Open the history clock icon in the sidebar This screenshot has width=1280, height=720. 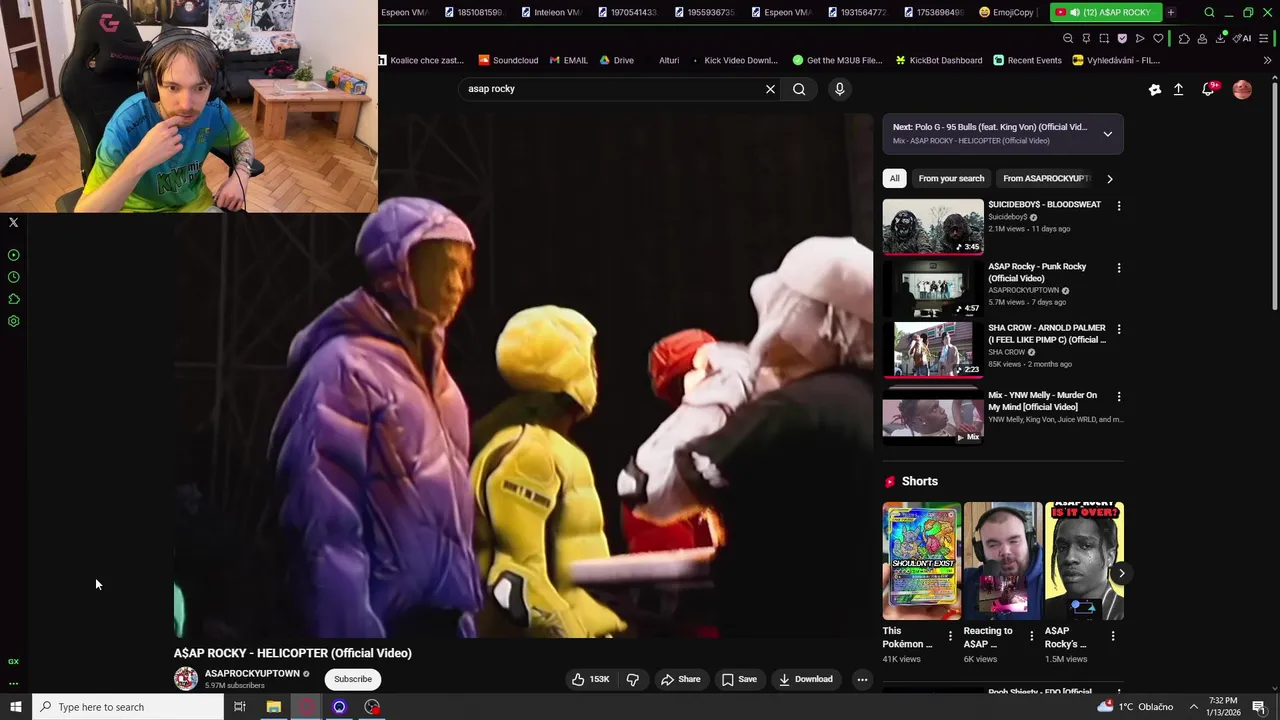[x=14, y=277]
